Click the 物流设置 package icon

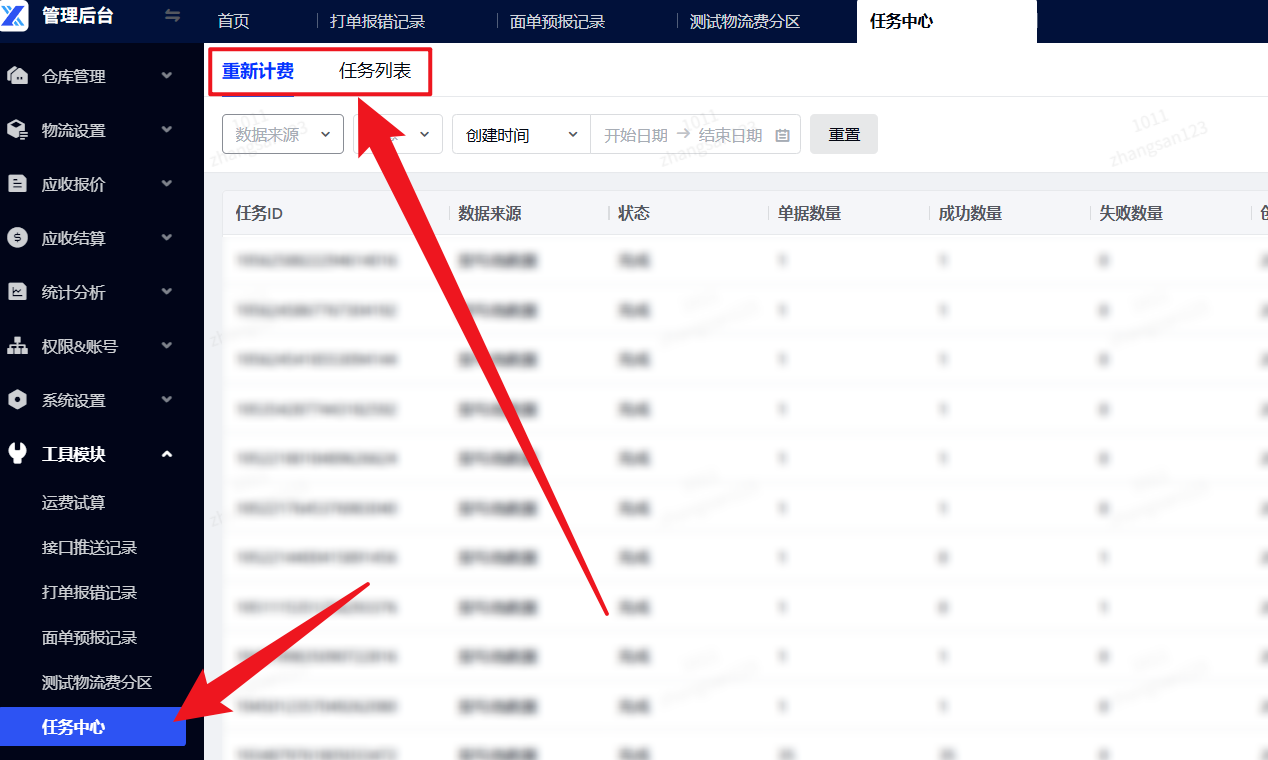pos(17,130)
